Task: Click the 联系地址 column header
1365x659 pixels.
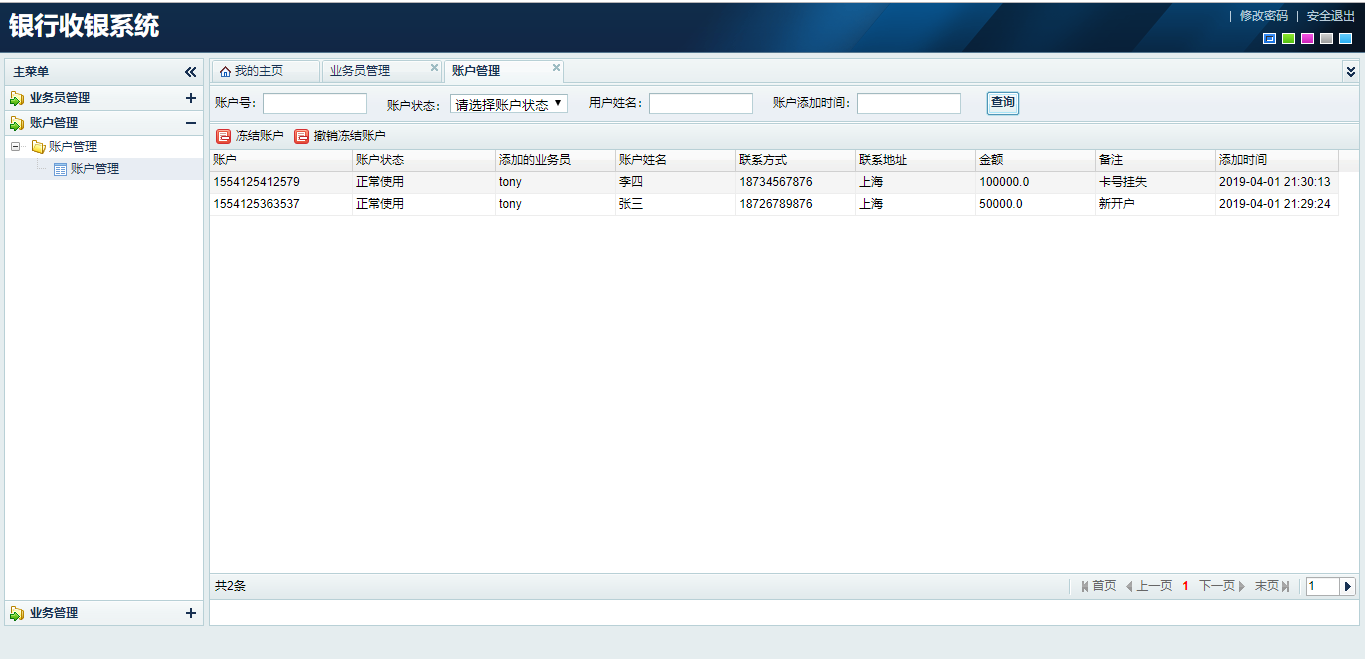Action: point(915,160)
